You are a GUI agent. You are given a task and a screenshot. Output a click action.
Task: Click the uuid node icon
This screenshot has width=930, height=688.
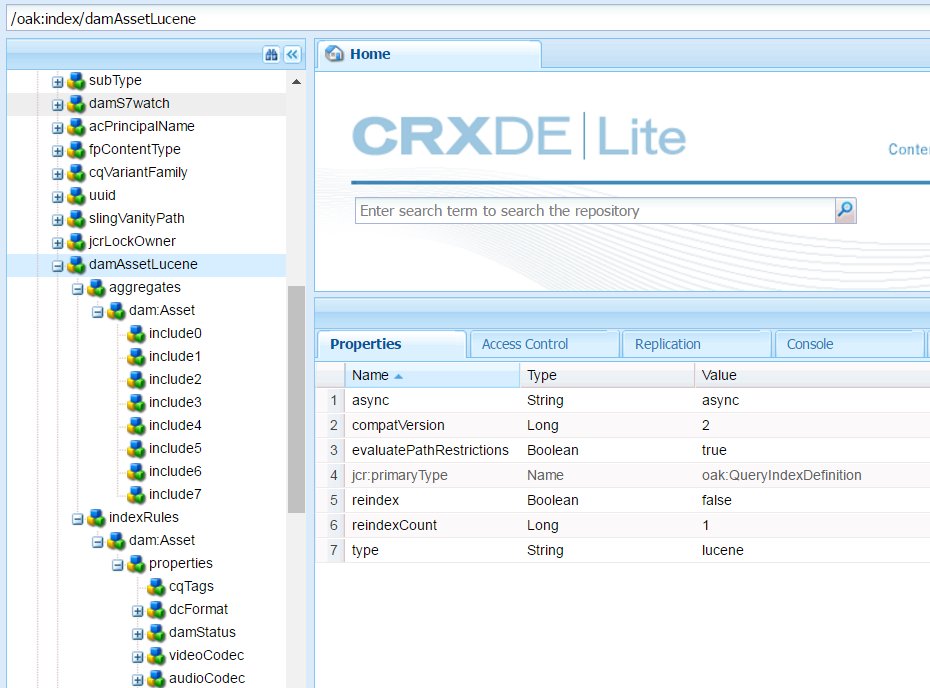tap(77, 196)
